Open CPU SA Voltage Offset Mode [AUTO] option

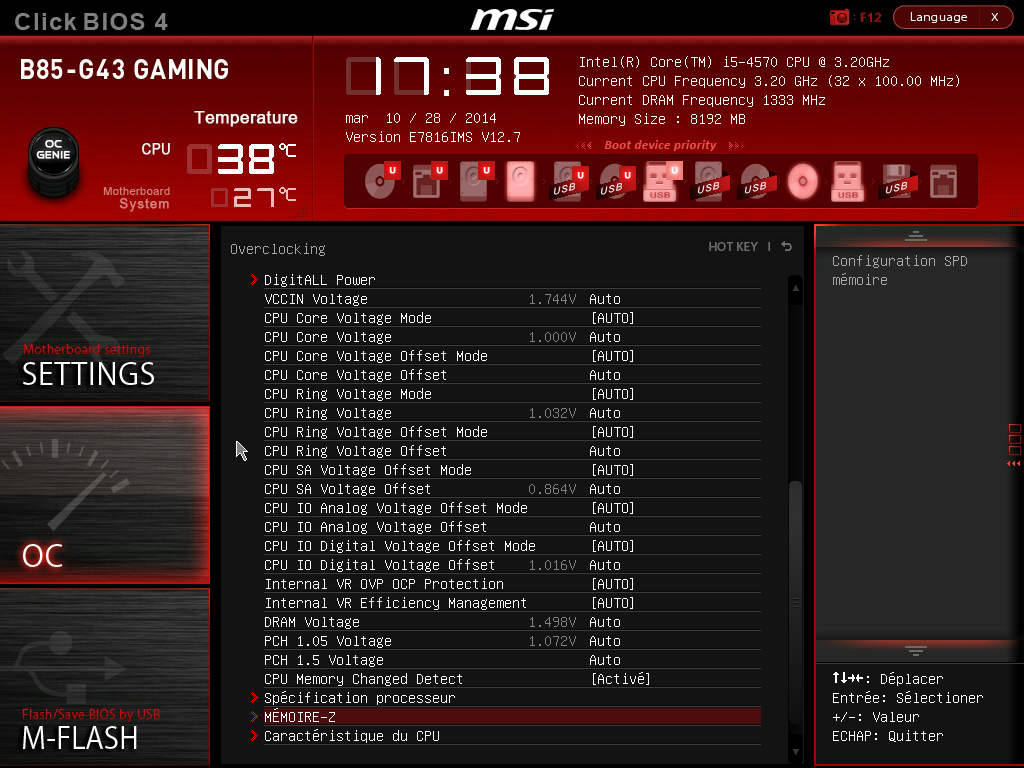pyautogui.click(x=613, y=470)
